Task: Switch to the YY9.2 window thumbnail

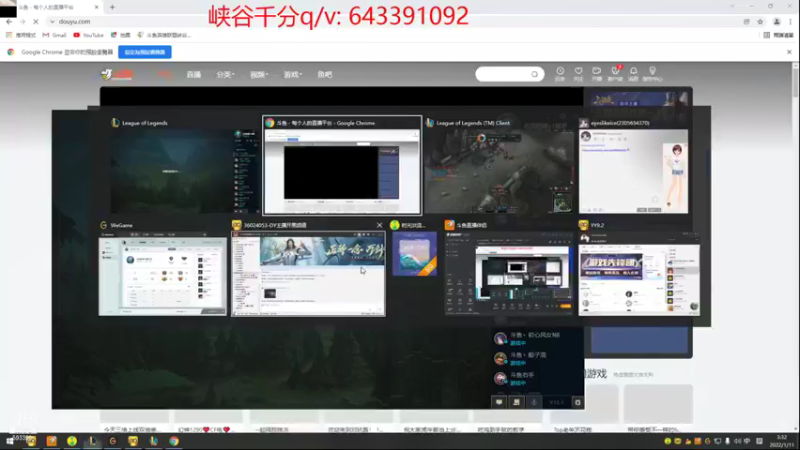Action: pos(639,273)
